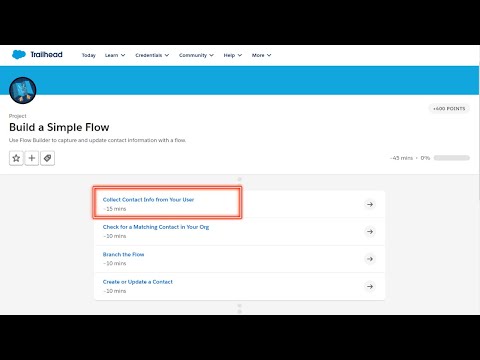The width and height of the screenshot is (480, 360).
Task: Open the Today menu item
Action: tap(89, 55)
